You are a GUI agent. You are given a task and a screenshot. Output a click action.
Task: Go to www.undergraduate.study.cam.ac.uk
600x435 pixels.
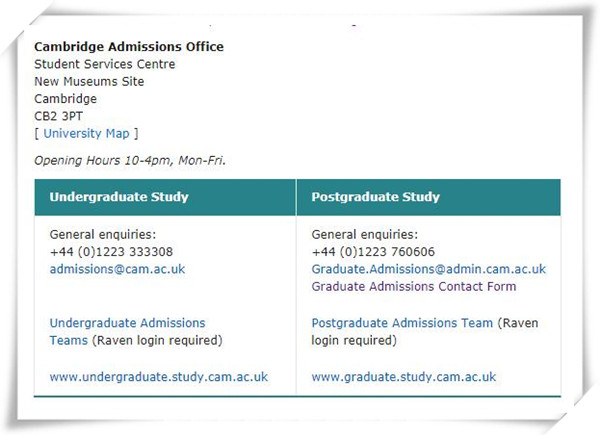pos(159,377)
